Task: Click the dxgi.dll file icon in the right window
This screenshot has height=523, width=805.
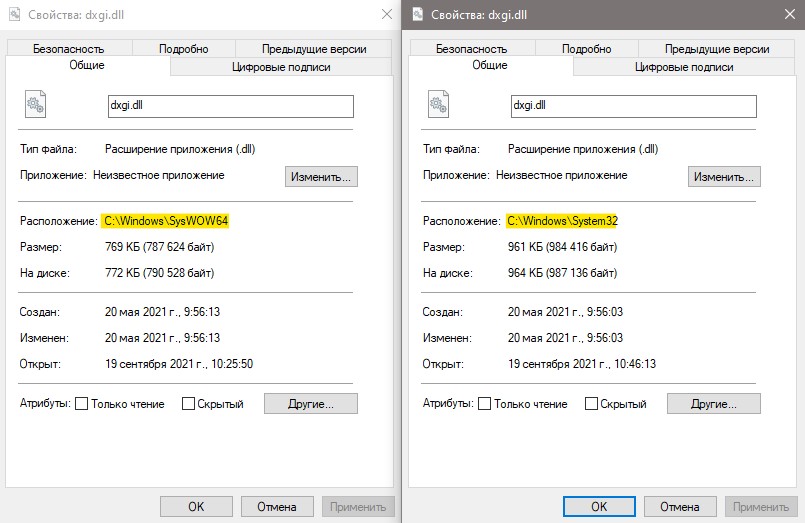Action: [438, 104]
